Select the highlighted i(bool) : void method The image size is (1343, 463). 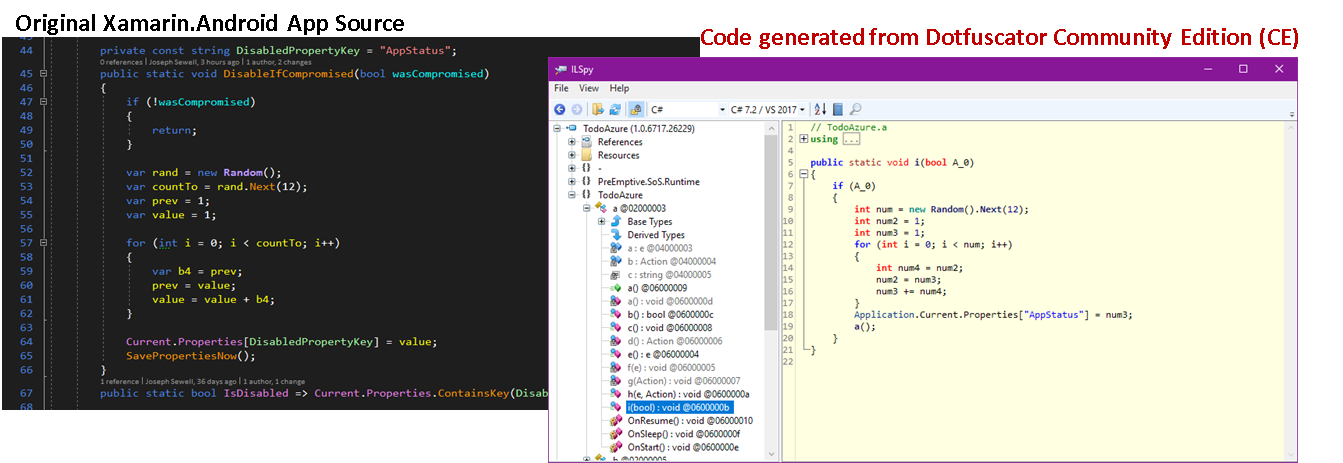pos(679,408)
